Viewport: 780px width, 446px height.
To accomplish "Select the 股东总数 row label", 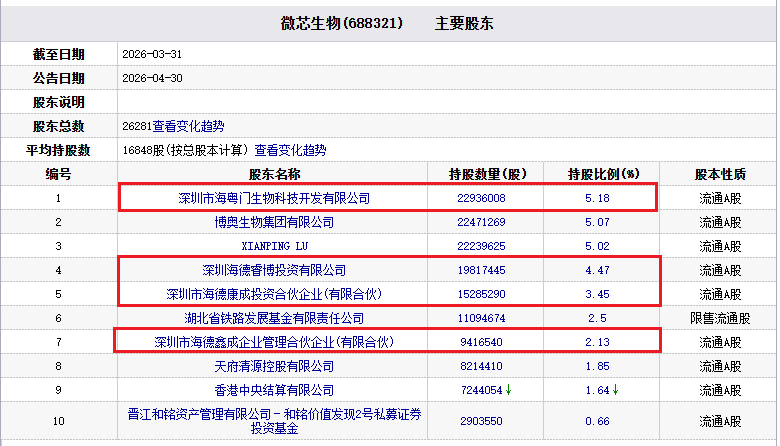I will [x=58, y=126].
